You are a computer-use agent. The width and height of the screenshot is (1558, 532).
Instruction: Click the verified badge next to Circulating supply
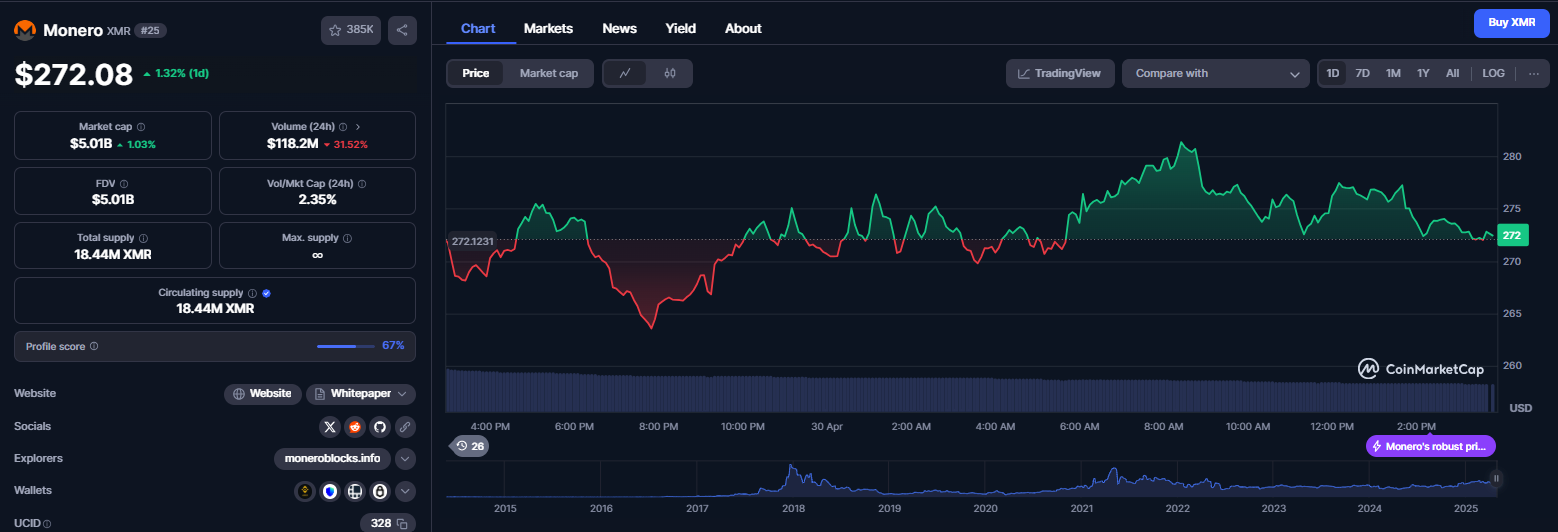(x=266, y=293)
